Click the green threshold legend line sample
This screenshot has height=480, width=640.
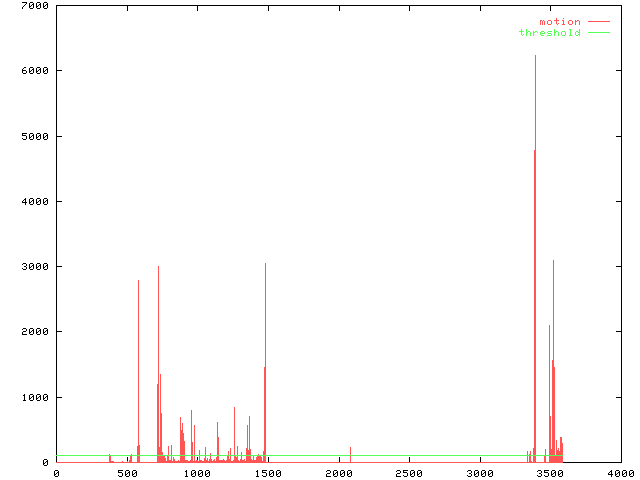(x=598, y=33)
